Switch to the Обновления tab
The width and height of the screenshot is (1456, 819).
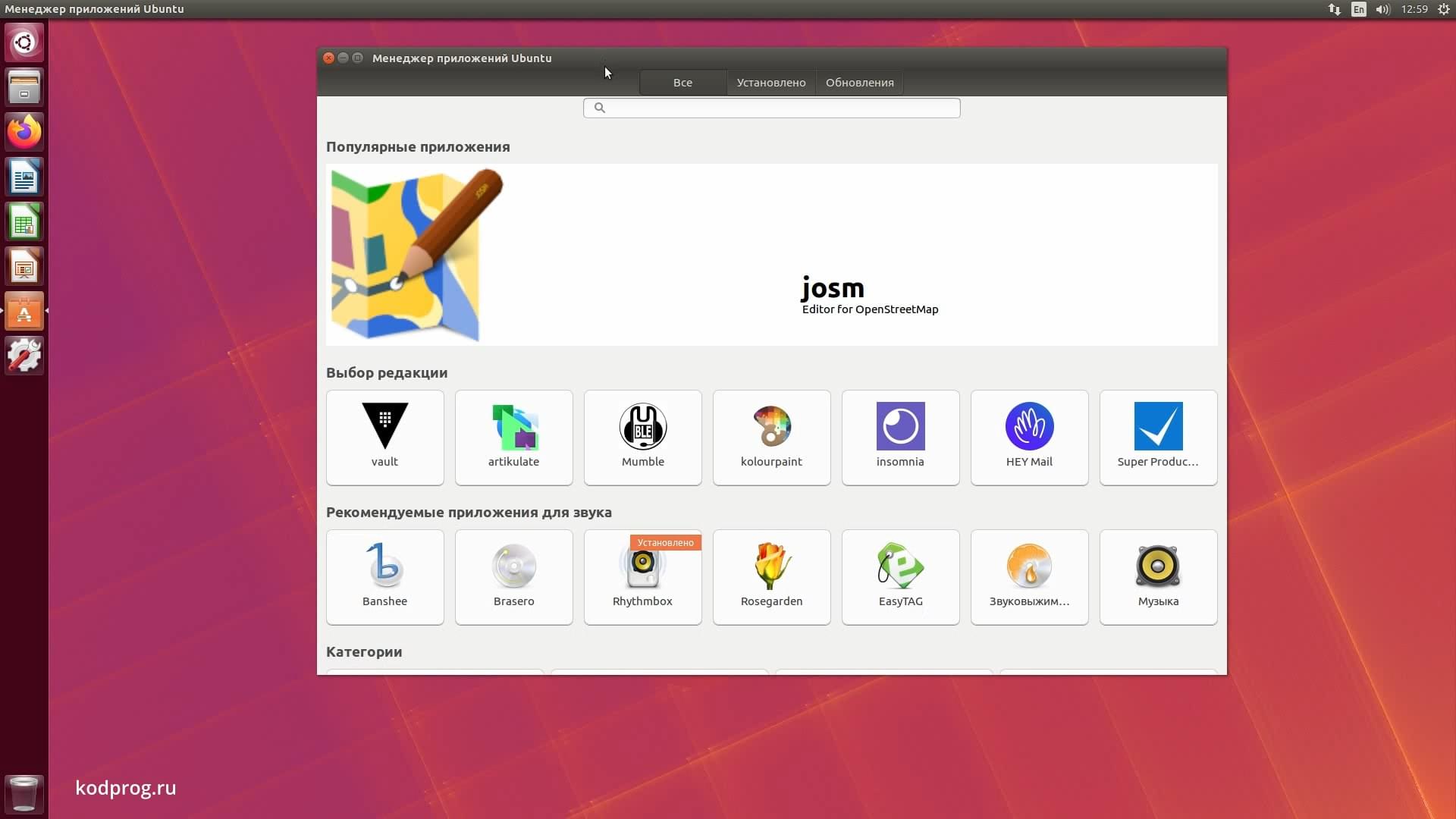coord(859,83)
